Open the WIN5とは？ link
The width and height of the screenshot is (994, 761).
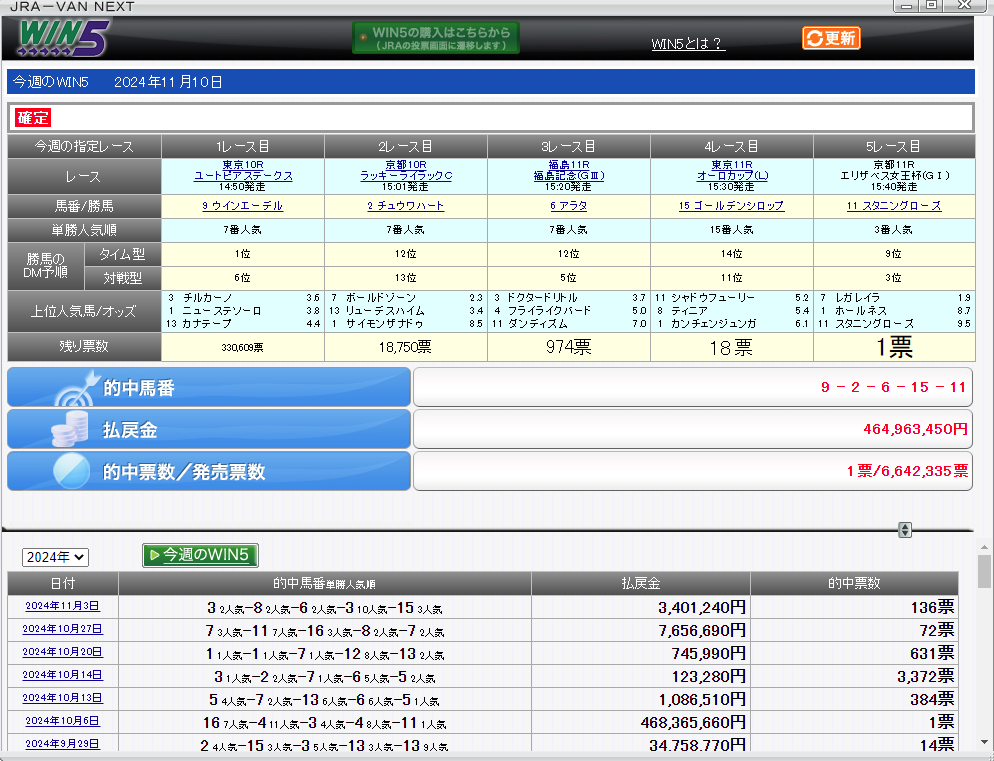(x=688, y=44)
